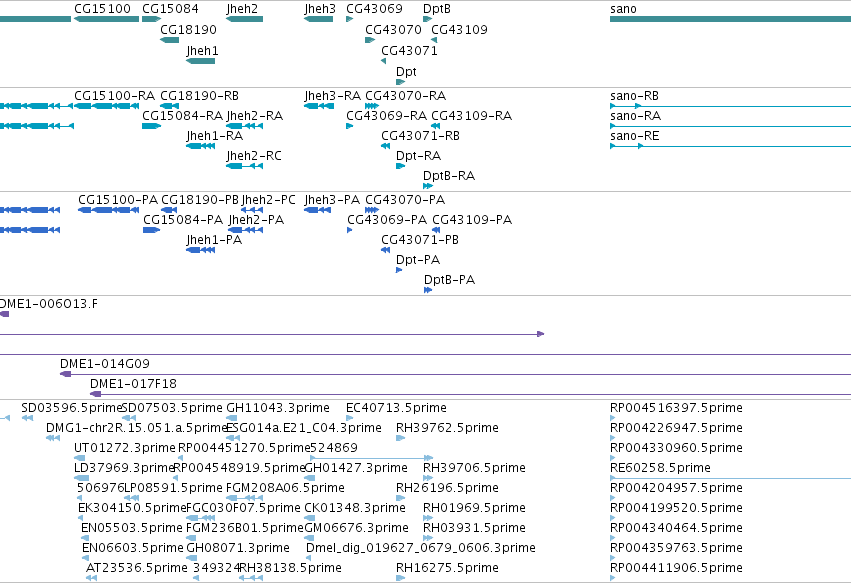Click the CG43070 gene label
851x583 pixels.
click(x=393, y=29)
